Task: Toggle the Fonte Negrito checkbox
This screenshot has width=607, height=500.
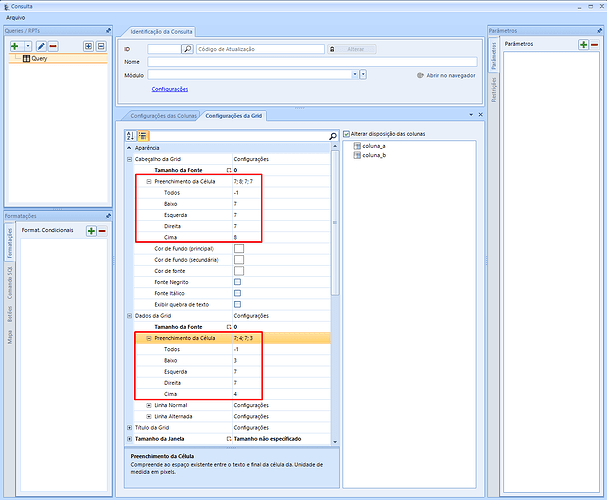Action: pyautogui.click(x=238, y=281)
